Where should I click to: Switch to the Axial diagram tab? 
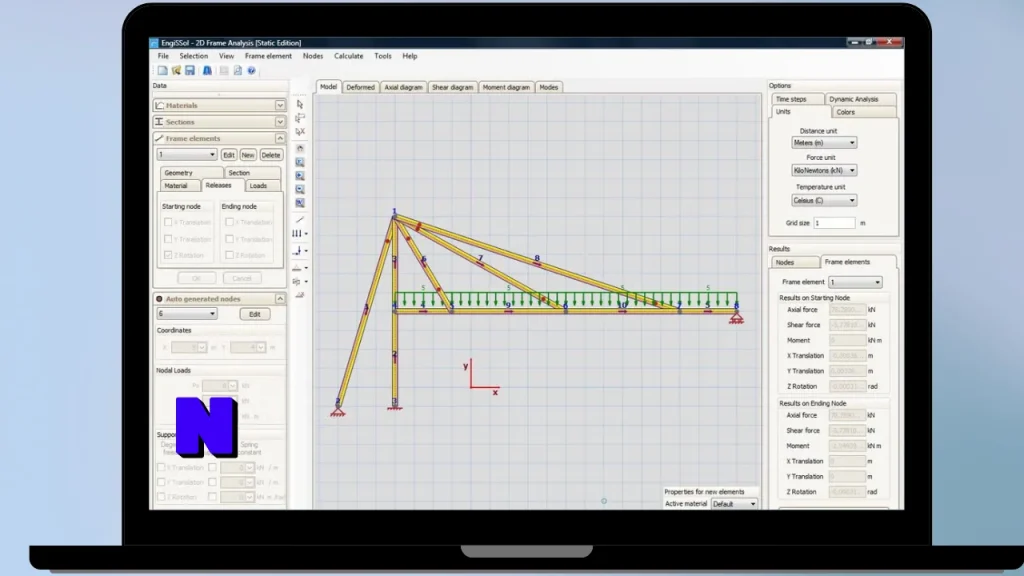point(403,88)
